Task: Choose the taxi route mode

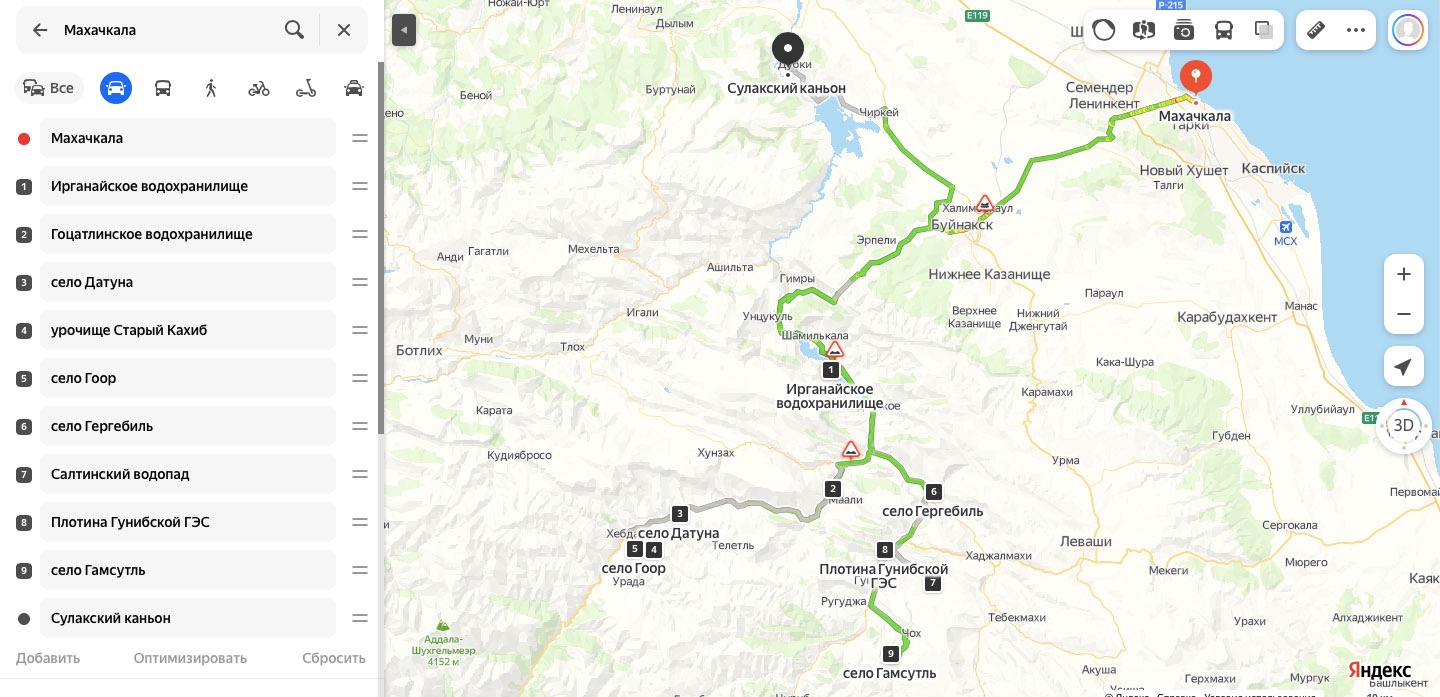Action: click(354, 88)
